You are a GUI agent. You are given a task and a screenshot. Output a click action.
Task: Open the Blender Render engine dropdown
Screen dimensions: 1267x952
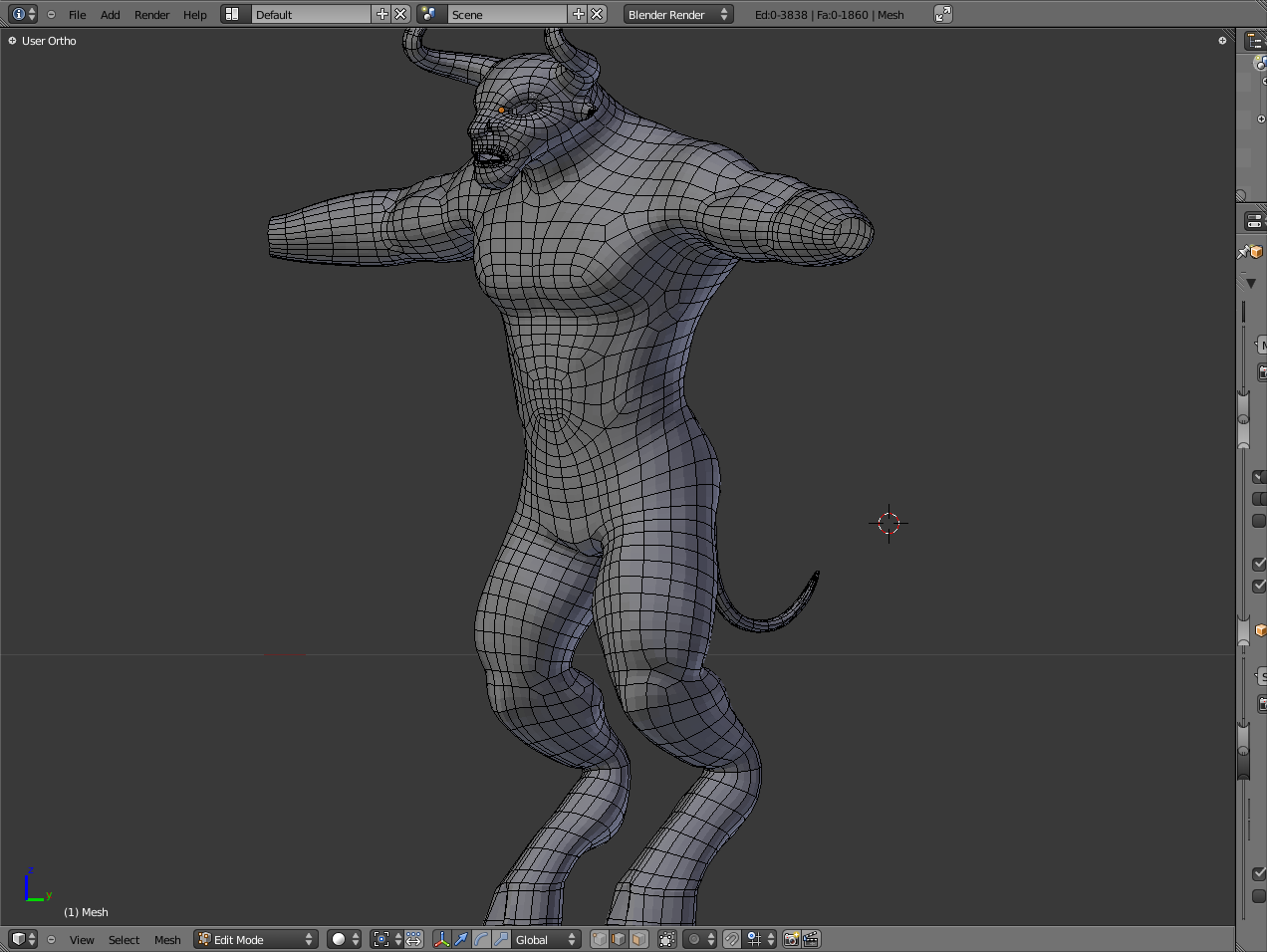[x=678, y=14]
